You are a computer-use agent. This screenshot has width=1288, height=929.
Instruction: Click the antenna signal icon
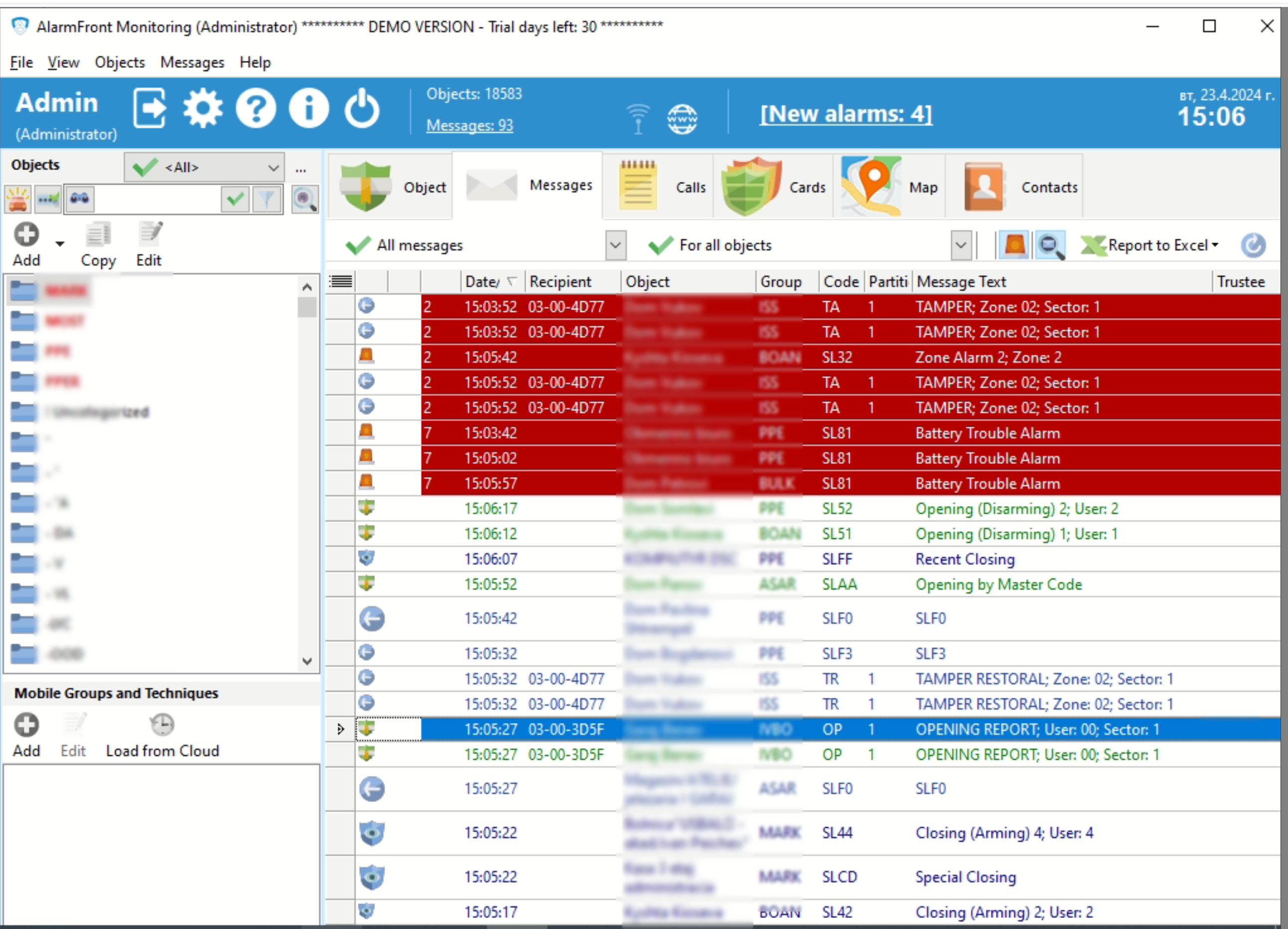click(638, 119)
